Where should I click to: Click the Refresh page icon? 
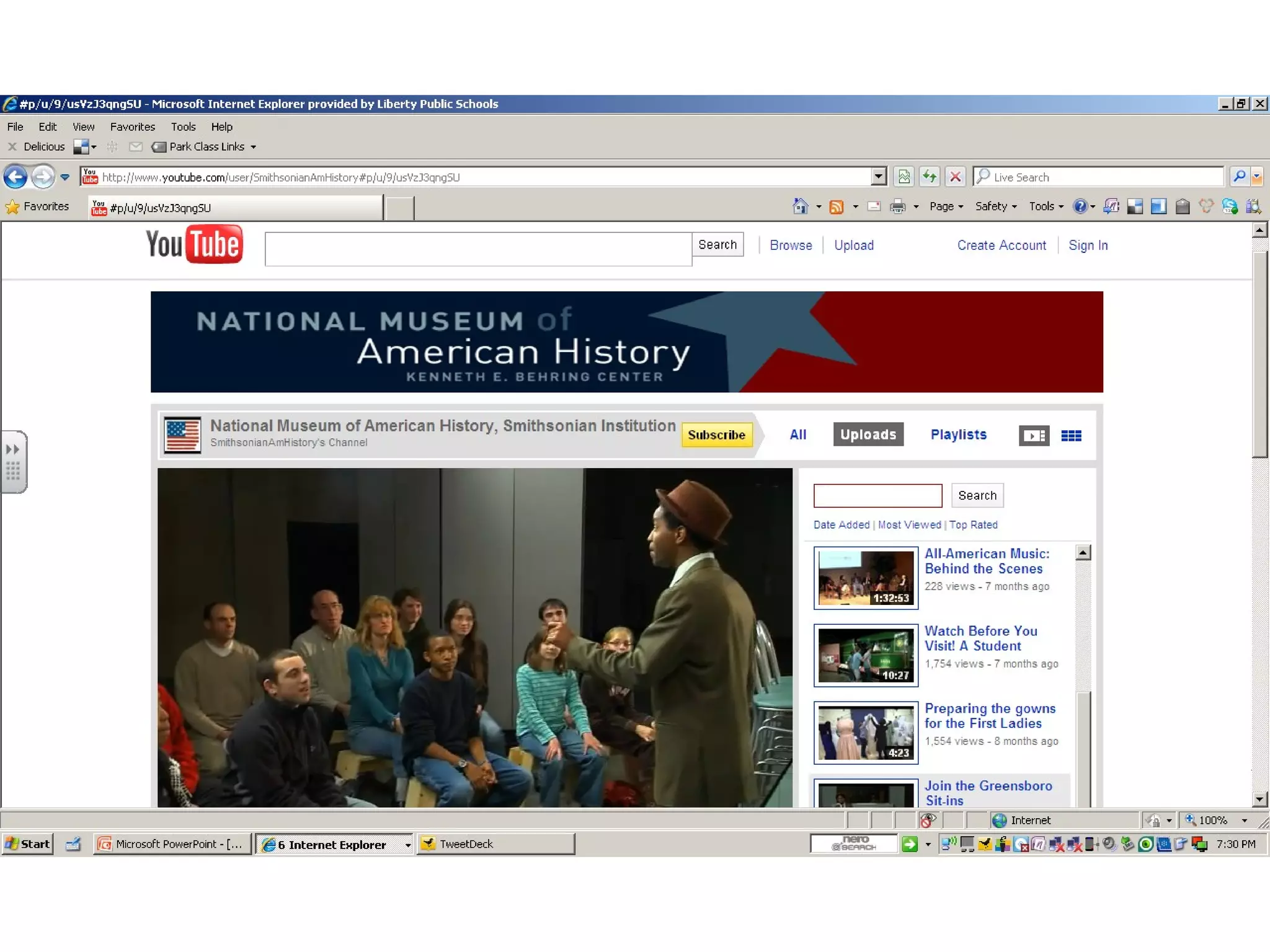(x=929, y=177)
